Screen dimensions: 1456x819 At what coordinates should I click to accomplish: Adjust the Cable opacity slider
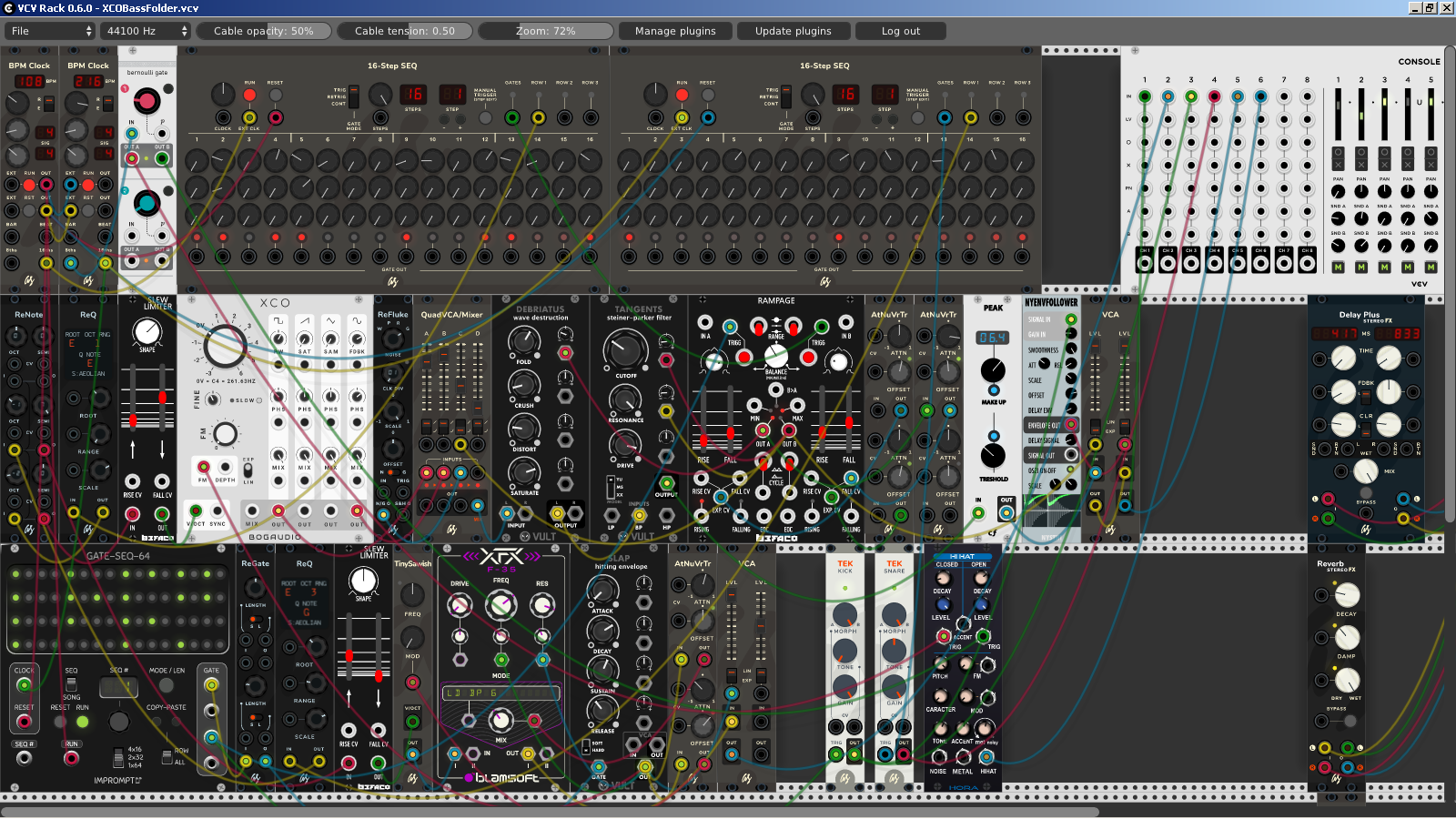[264, 31]
